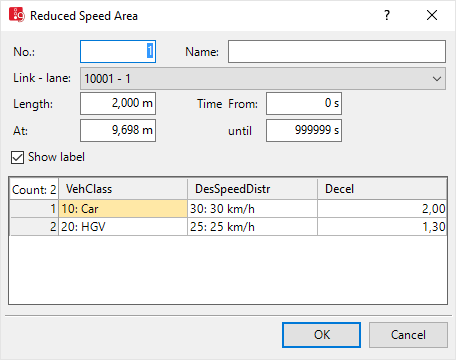Select the Length field showing 2,000 m
Image resolution: width=456 pixels, height=360 pixels.
tap(118, 103)
